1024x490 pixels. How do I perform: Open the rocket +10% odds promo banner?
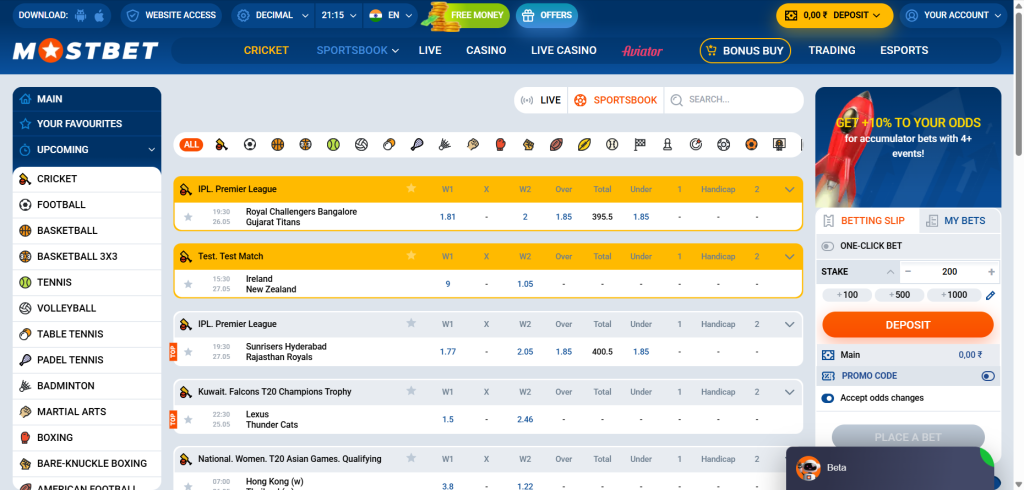(908, 148)
